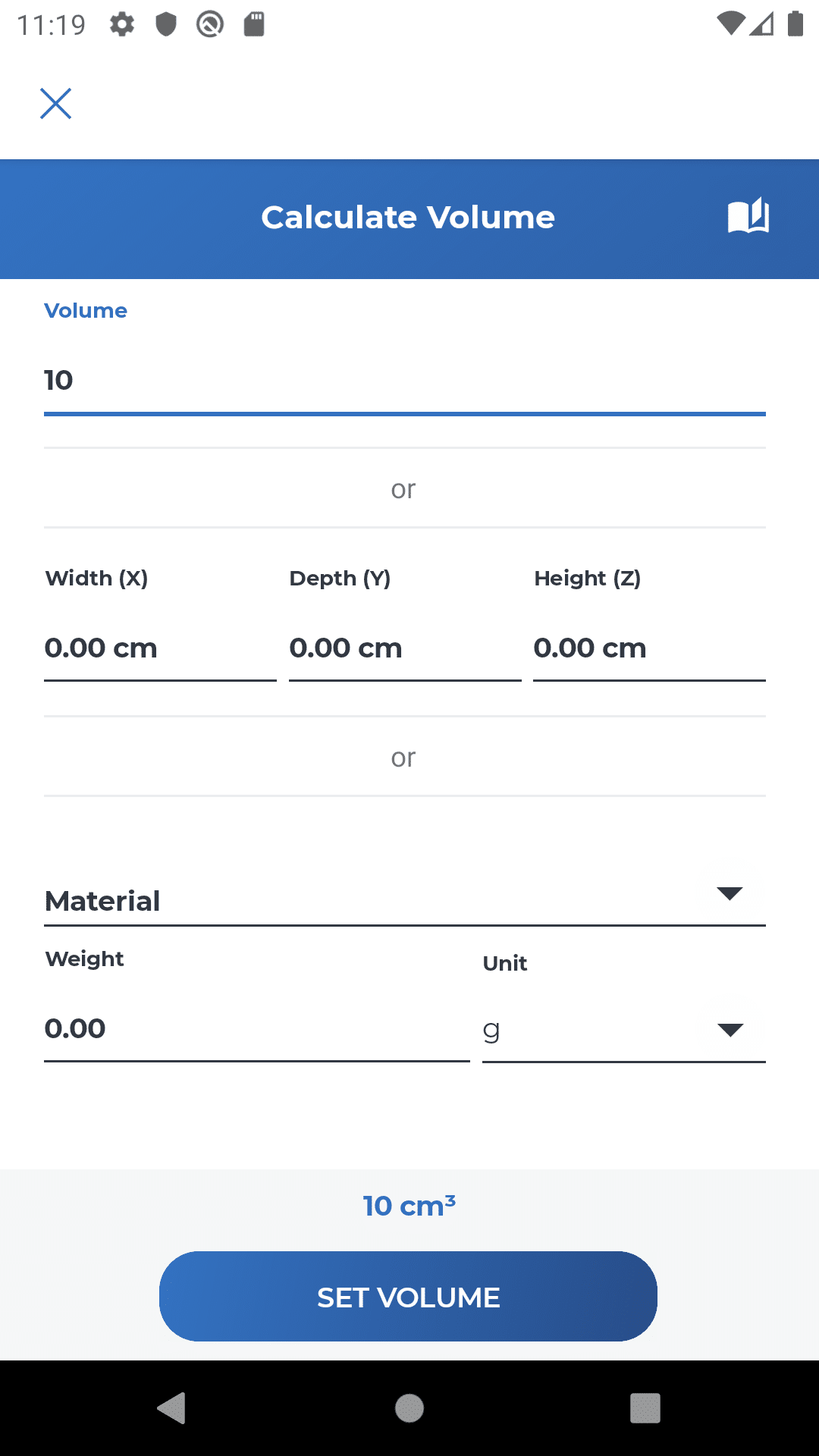Select the Height (Z) input field

(649, 649)
